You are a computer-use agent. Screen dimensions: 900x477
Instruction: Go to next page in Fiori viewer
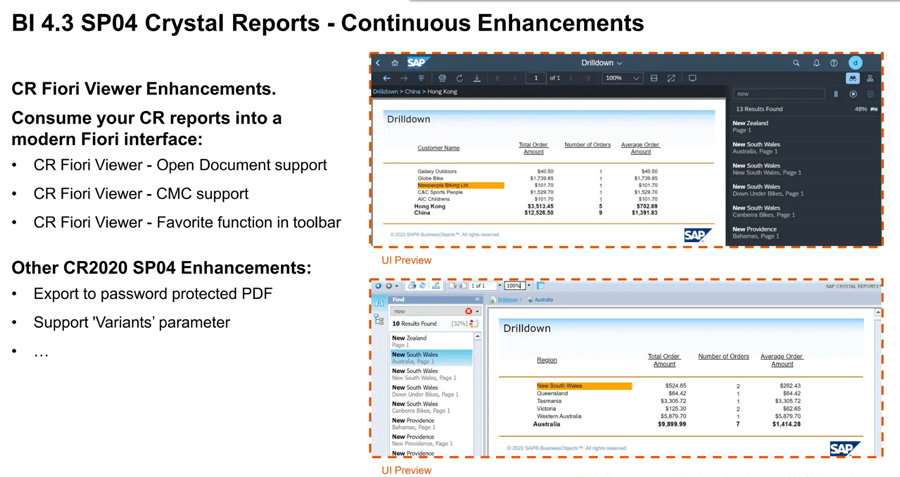(571, 78)
